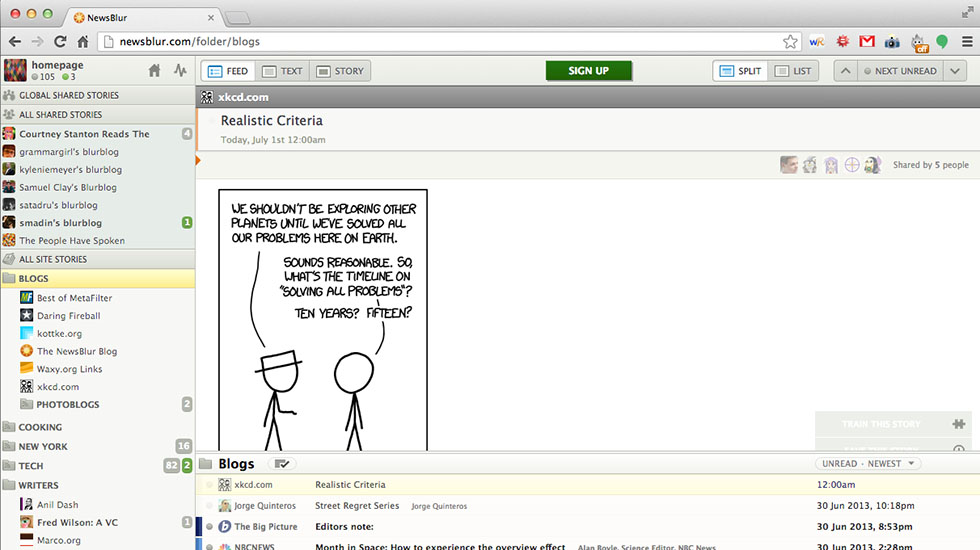
Task: Switch to List layout view
Action: [x=793, y=71]
